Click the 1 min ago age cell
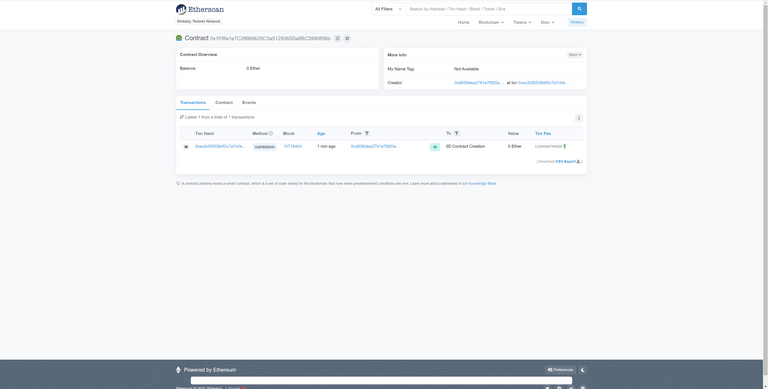 326,146
